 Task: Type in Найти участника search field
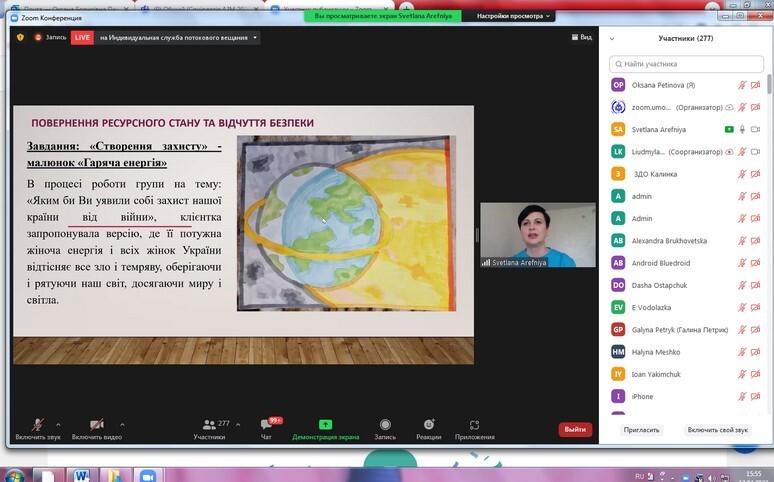690,63
